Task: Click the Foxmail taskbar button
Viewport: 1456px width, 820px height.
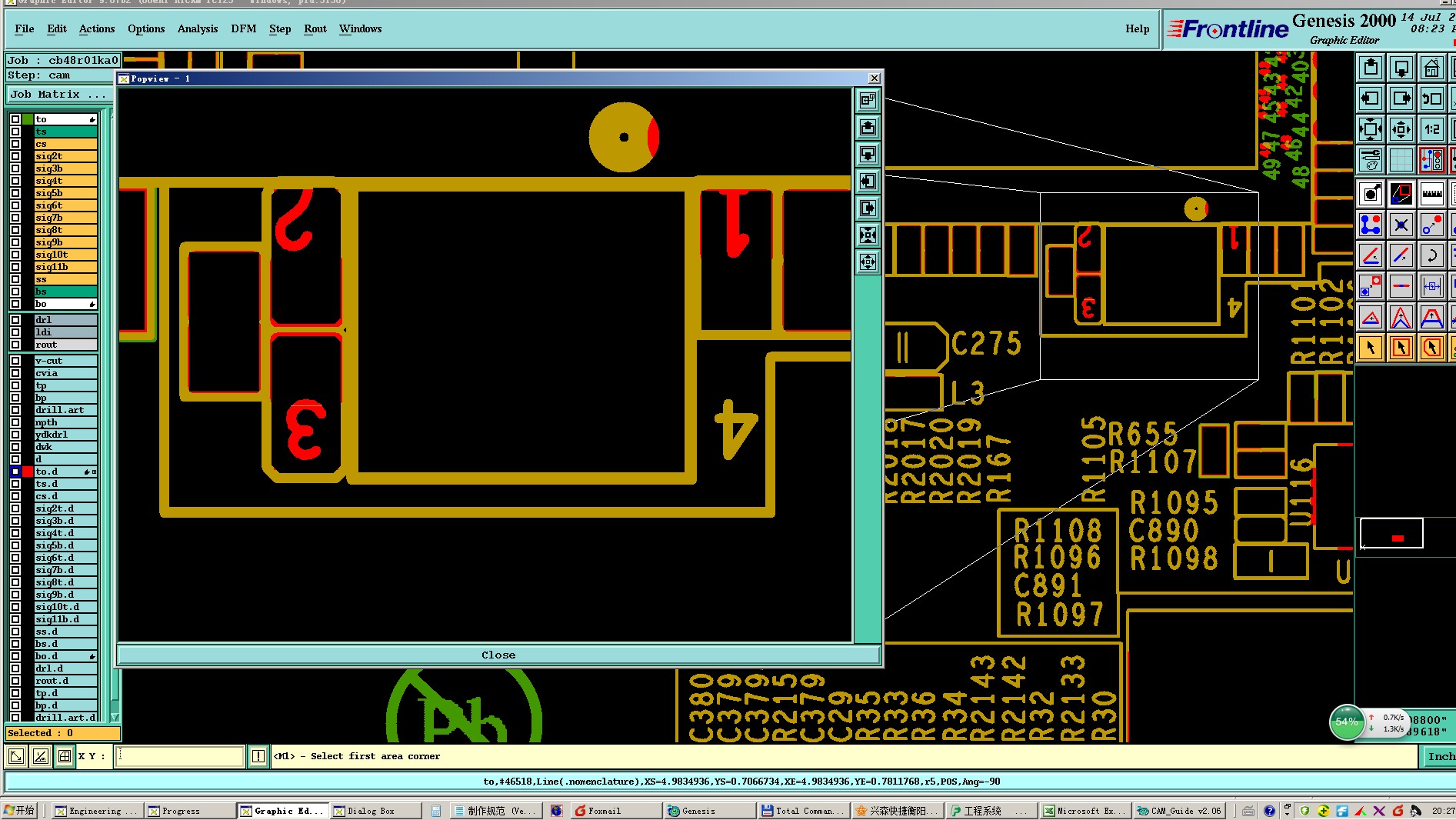Action: click(615, 811)
